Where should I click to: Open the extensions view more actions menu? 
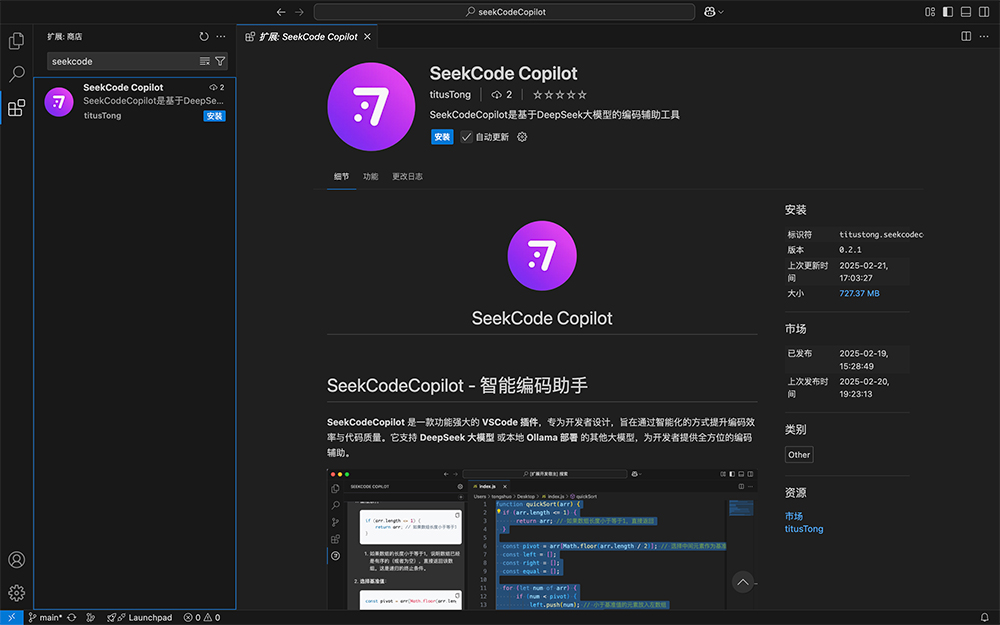221,36
